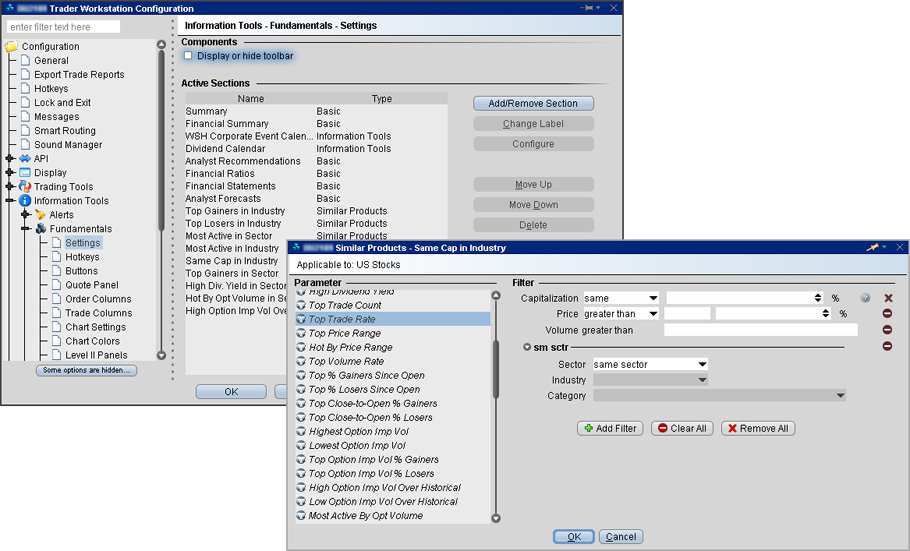Viewport: 910px width, 551px height.
Task: Cancel the Similar Products dialog
Action: click(621, 536)
